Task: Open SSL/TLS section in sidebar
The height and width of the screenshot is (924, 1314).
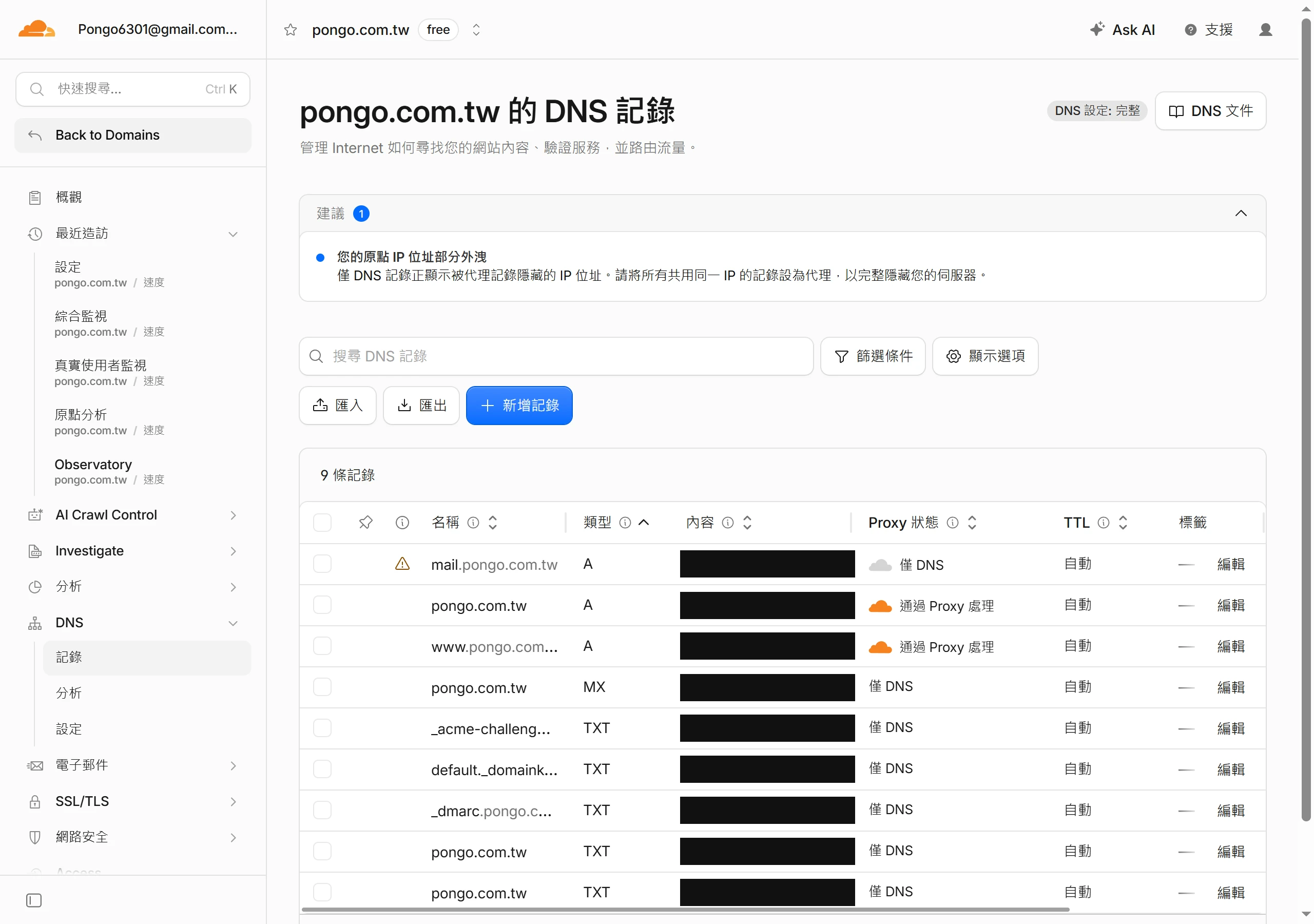Action: coord(133,801)
